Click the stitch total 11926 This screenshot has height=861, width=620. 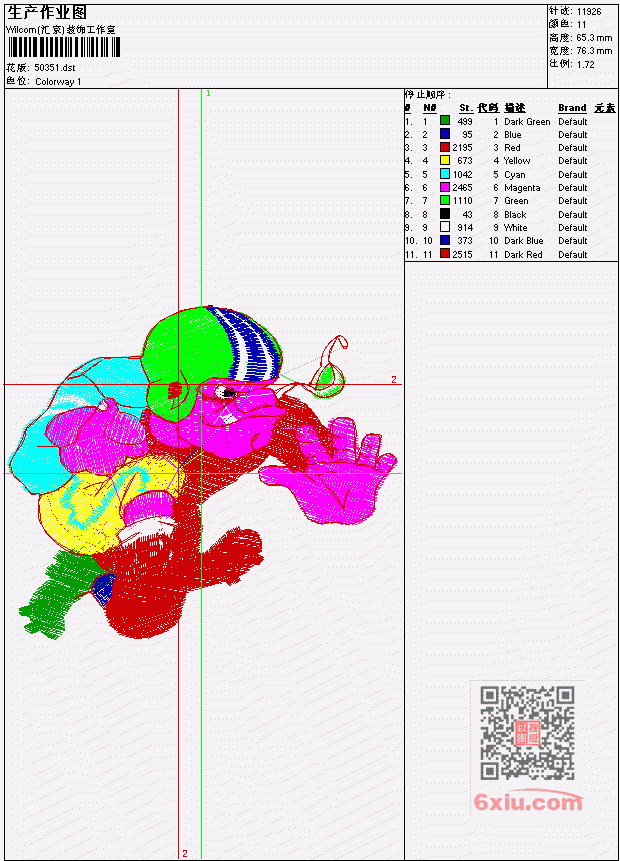(x=589, y=12)
